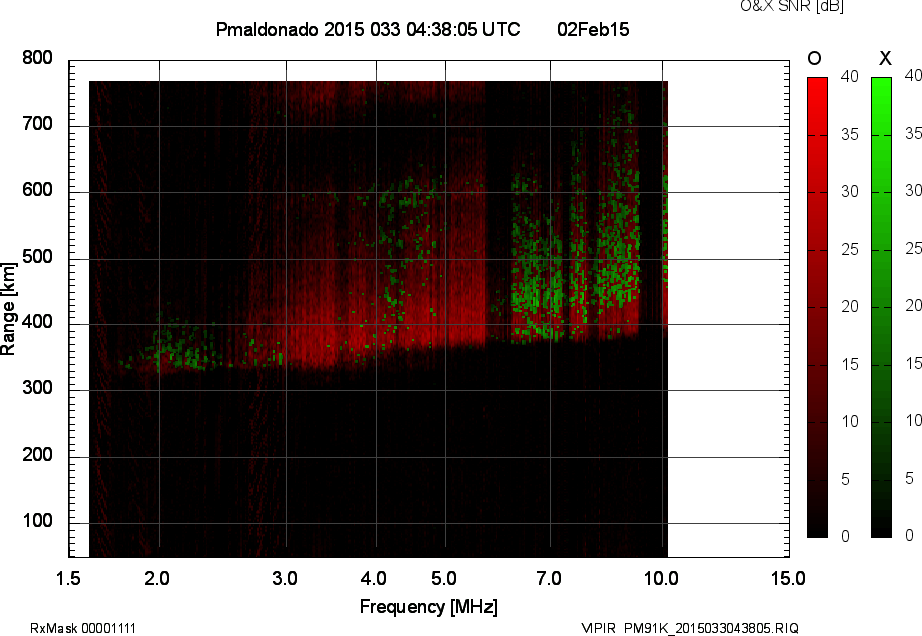Viewport: 922px width, 636px height.
Task: Select the plot title Pmaldonado timestamp
Action: [x=367, y=30]
